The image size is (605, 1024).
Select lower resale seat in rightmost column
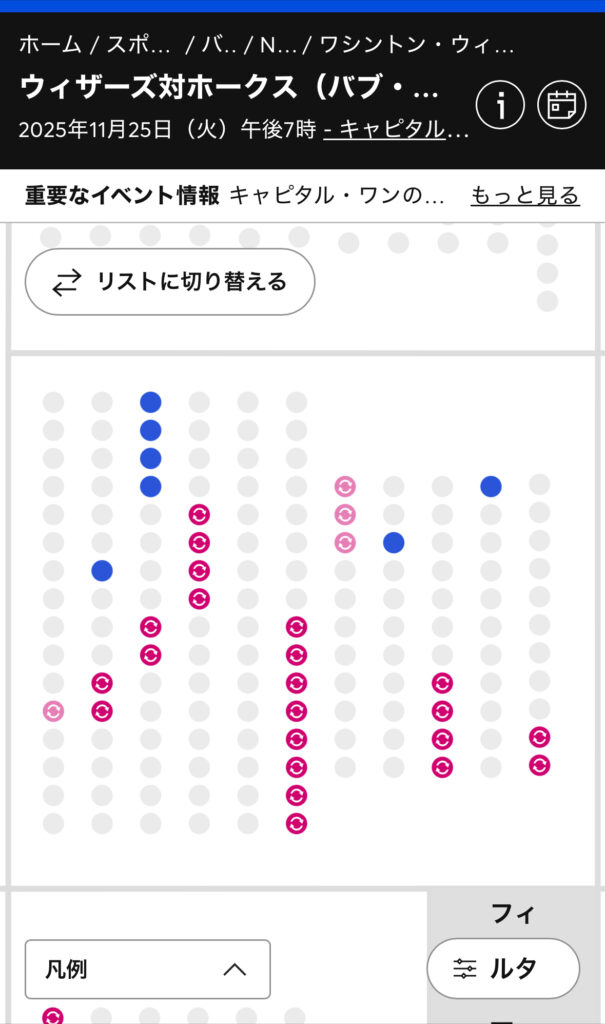point(540,765)
